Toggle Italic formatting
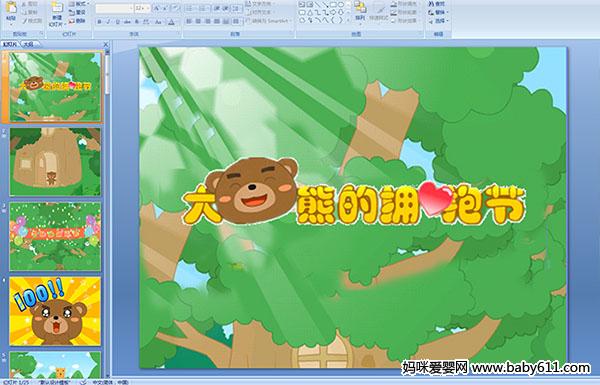The image size is (600, 385). 108,22
